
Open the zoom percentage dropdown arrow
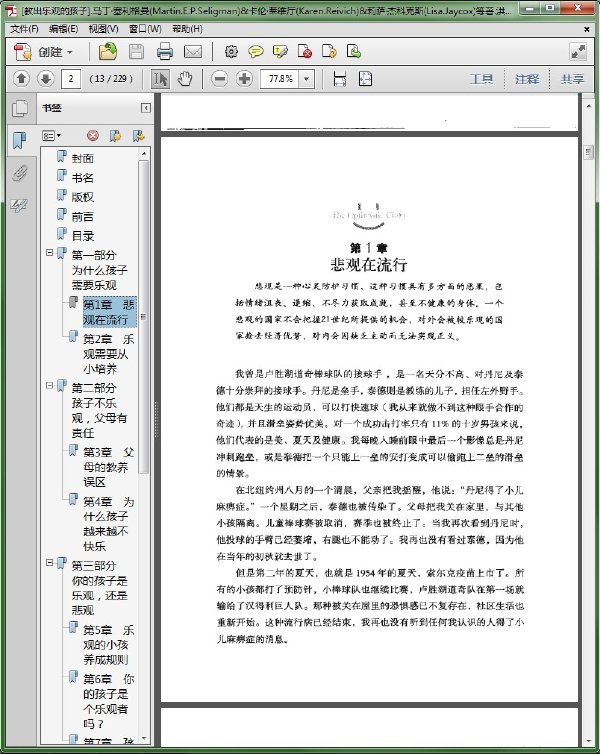[306, 78]
